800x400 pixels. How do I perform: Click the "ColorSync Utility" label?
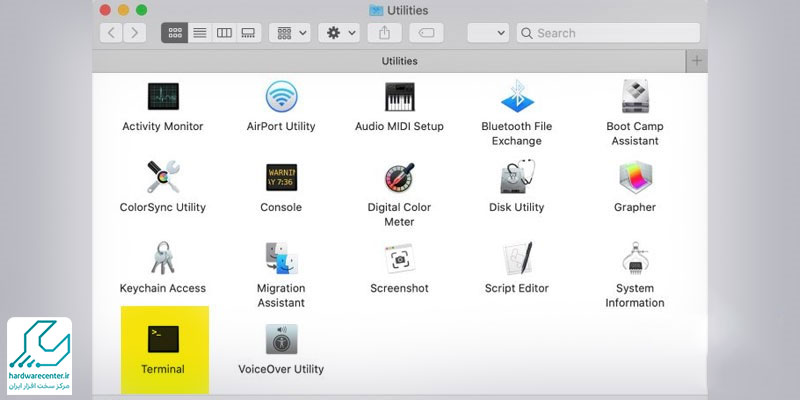(163, 208)
